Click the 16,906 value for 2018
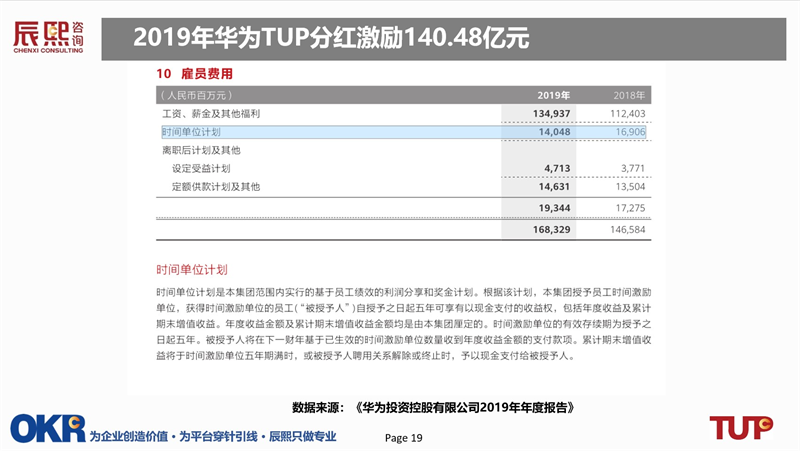 [x=630, y=132]
